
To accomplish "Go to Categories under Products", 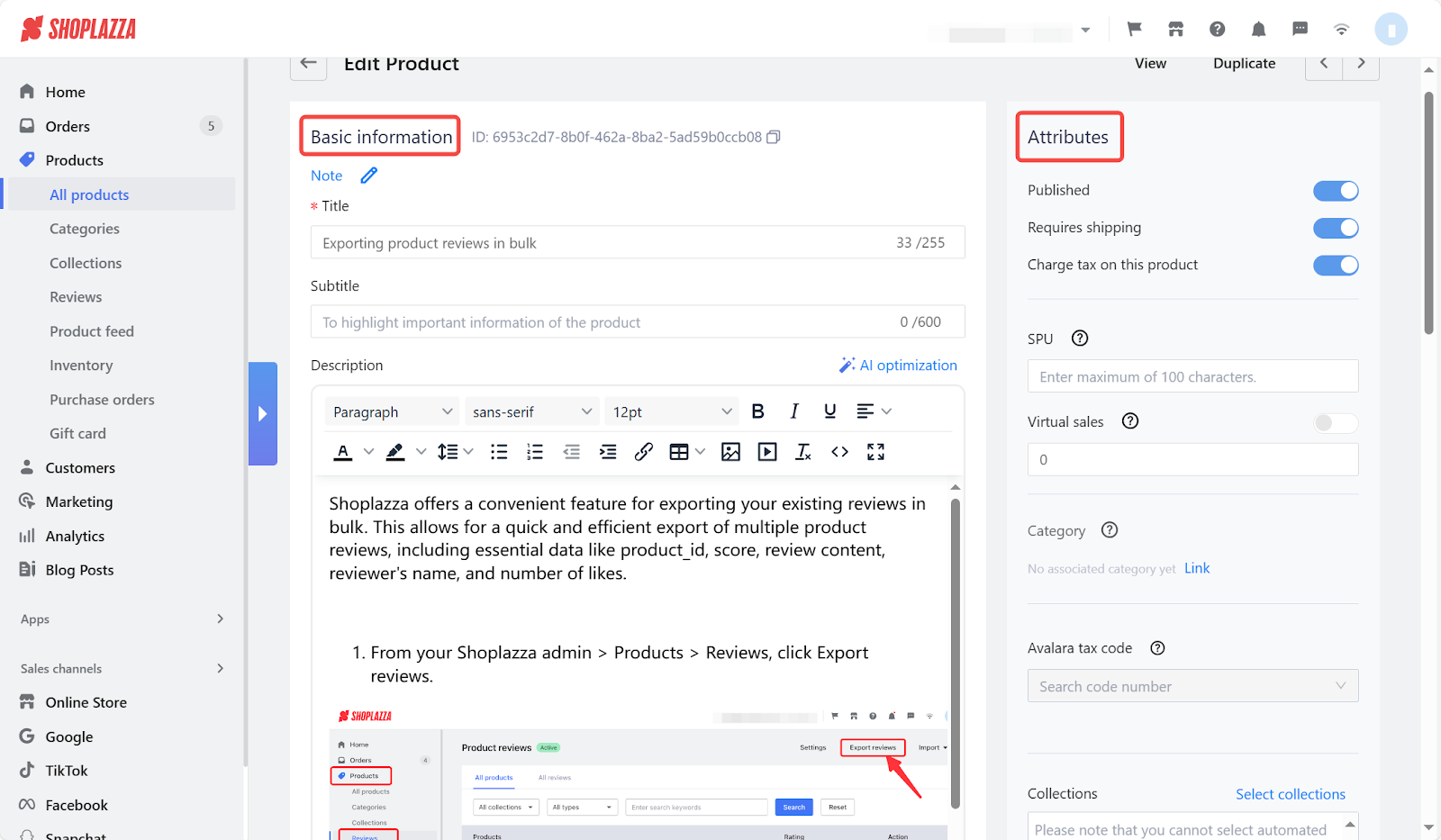I will [85, 229].
